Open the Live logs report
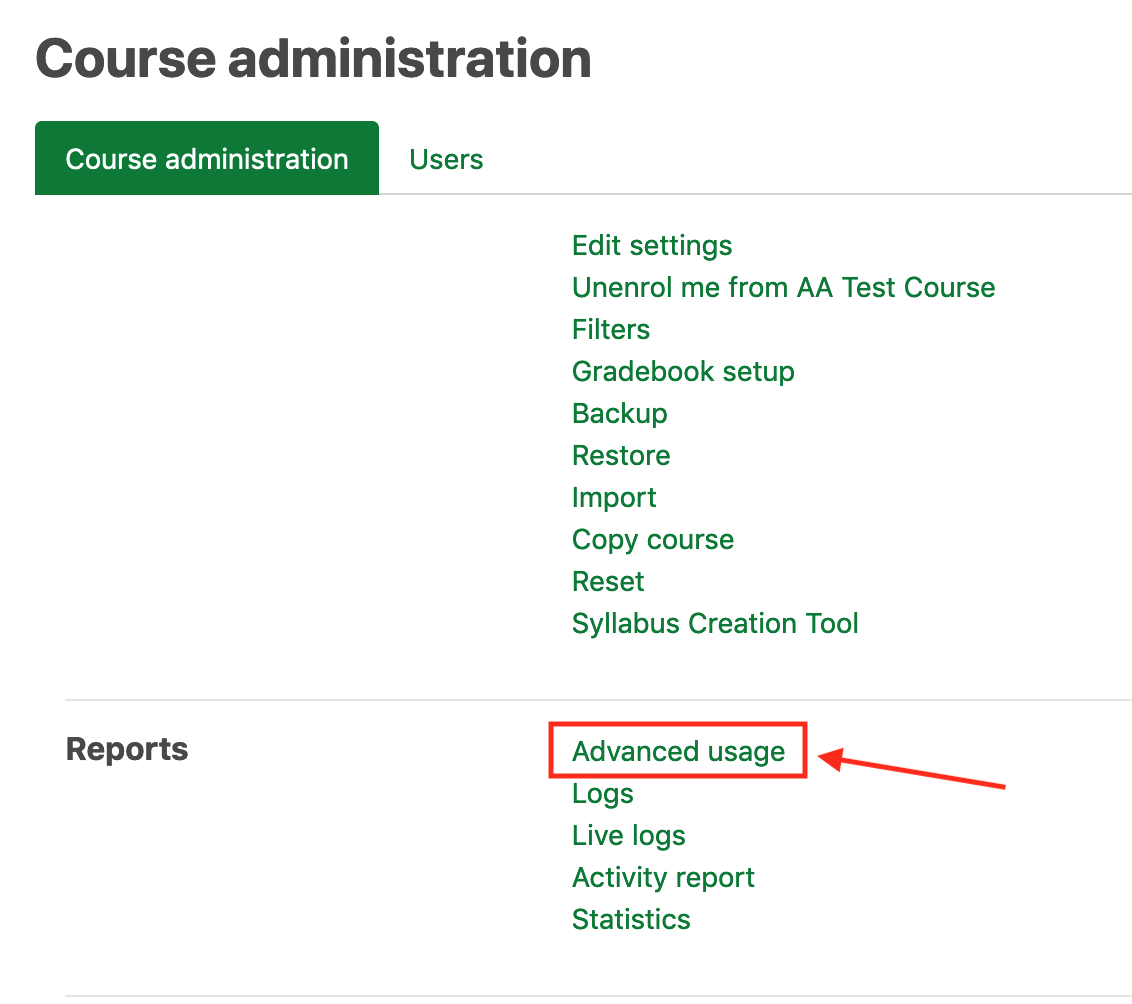 pyautogui.click(x=629, y=836)
